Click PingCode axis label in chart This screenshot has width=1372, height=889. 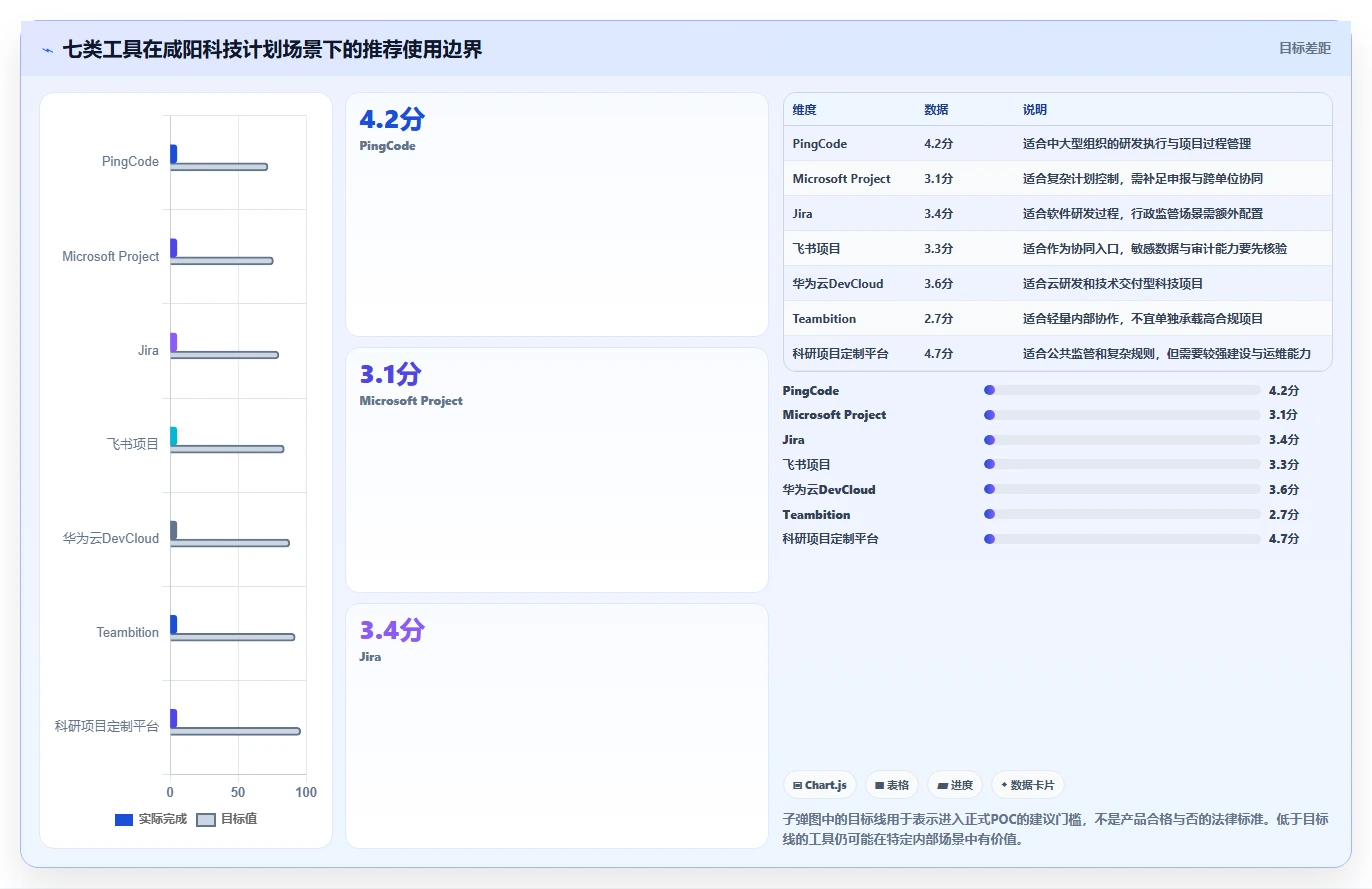point(130,161)
